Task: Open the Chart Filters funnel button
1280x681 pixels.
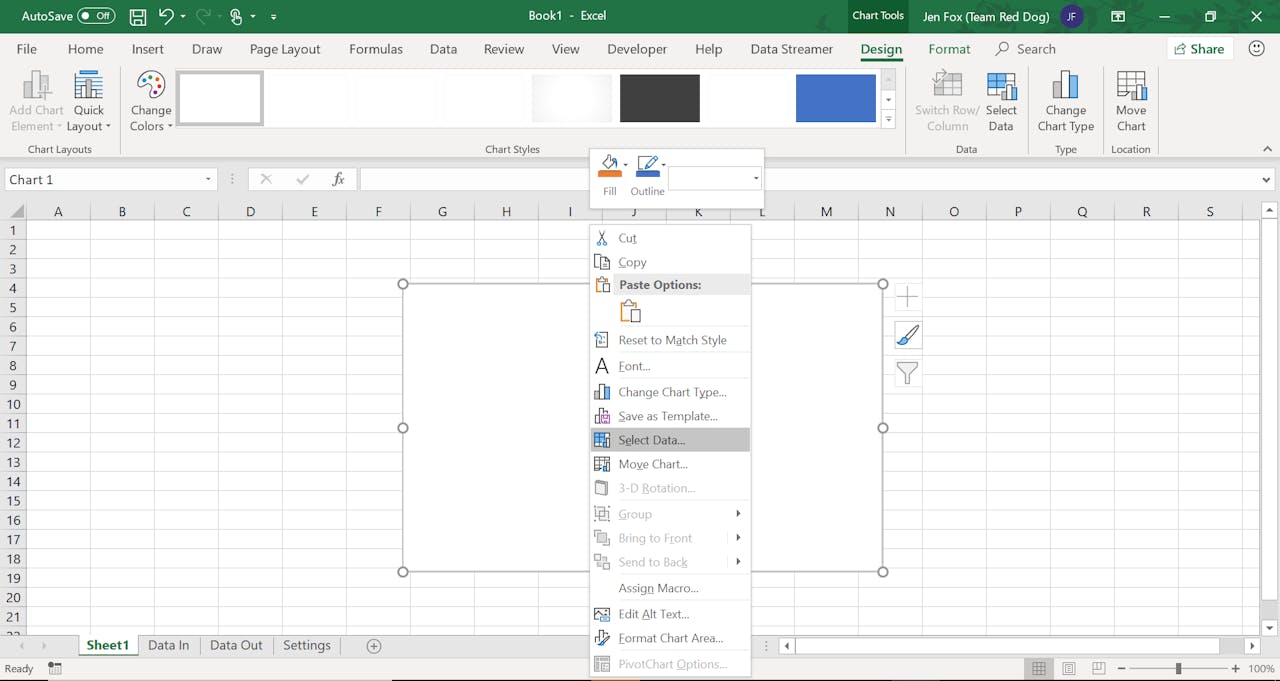Action: point(907,373)
